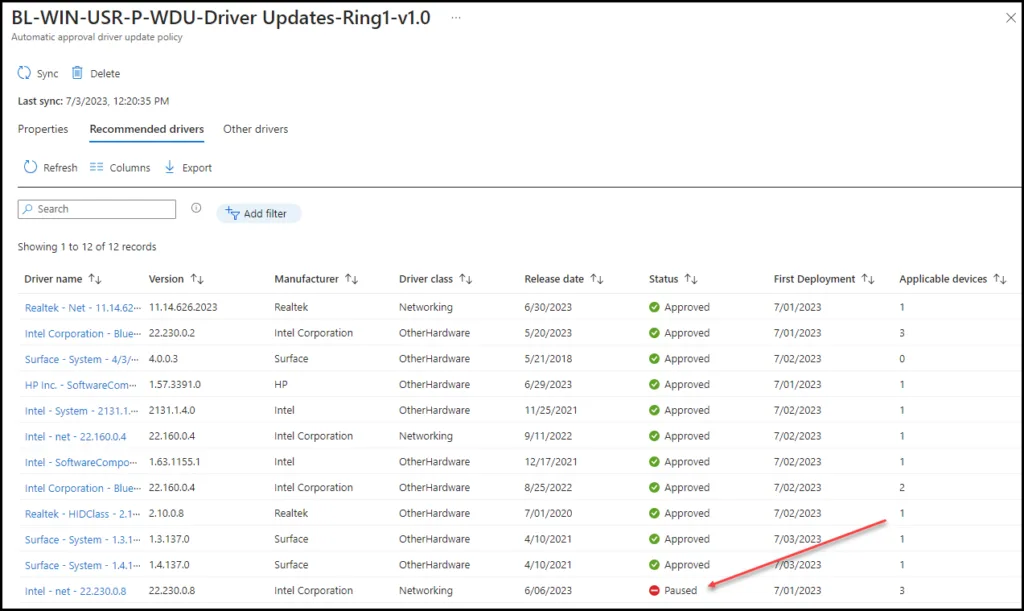Click the info icon beside search box
The width and height of the screenshot is (1024, 611).
(196, 209)
